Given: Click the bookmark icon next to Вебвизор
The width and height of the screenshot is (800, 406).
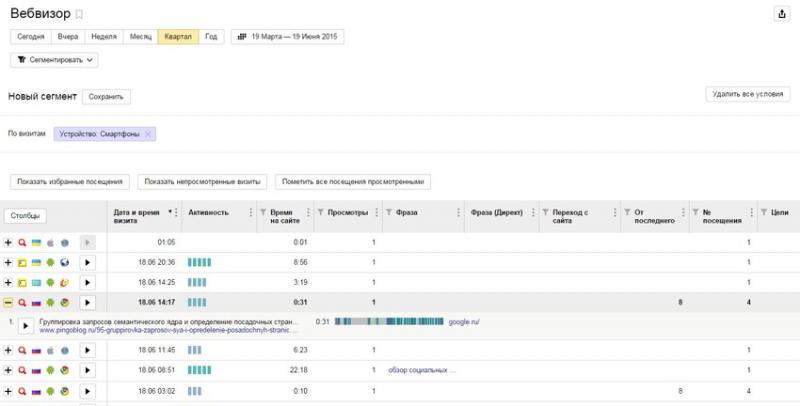Looking at the screenshot, I should click(x=80, y=14).
